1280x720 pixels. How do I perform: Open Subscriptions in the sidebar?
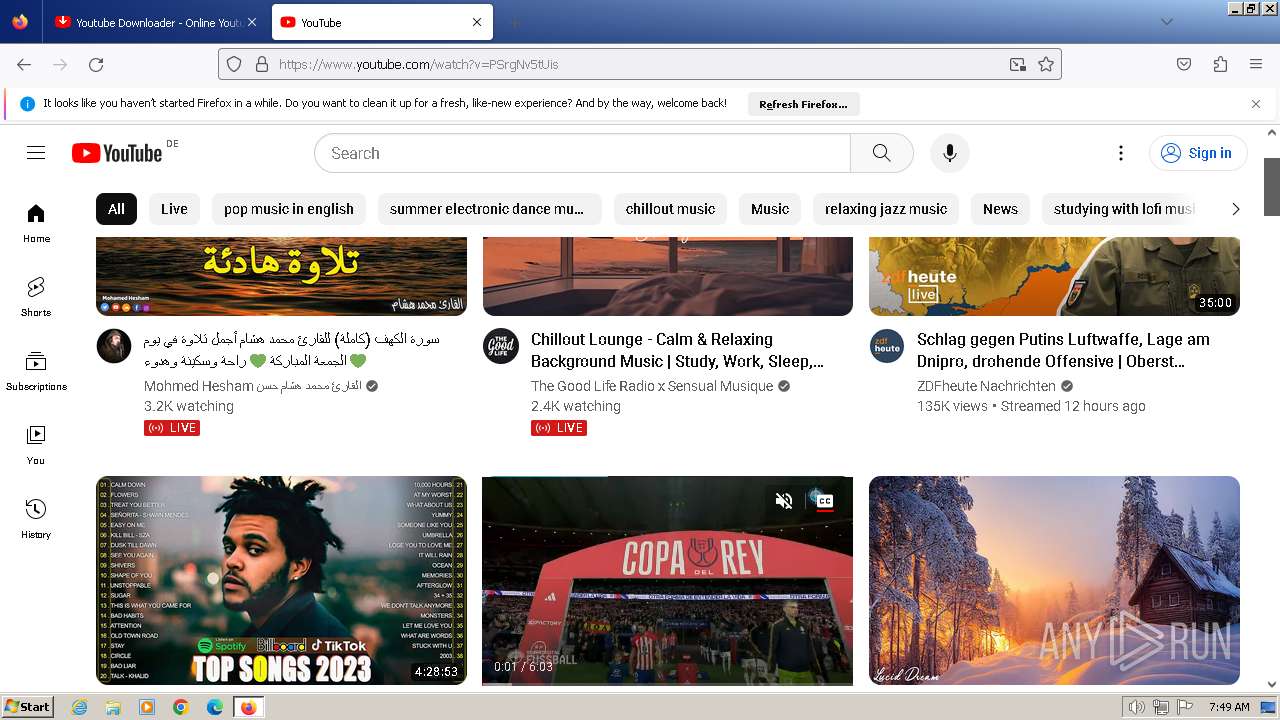(x=36, y=371)
